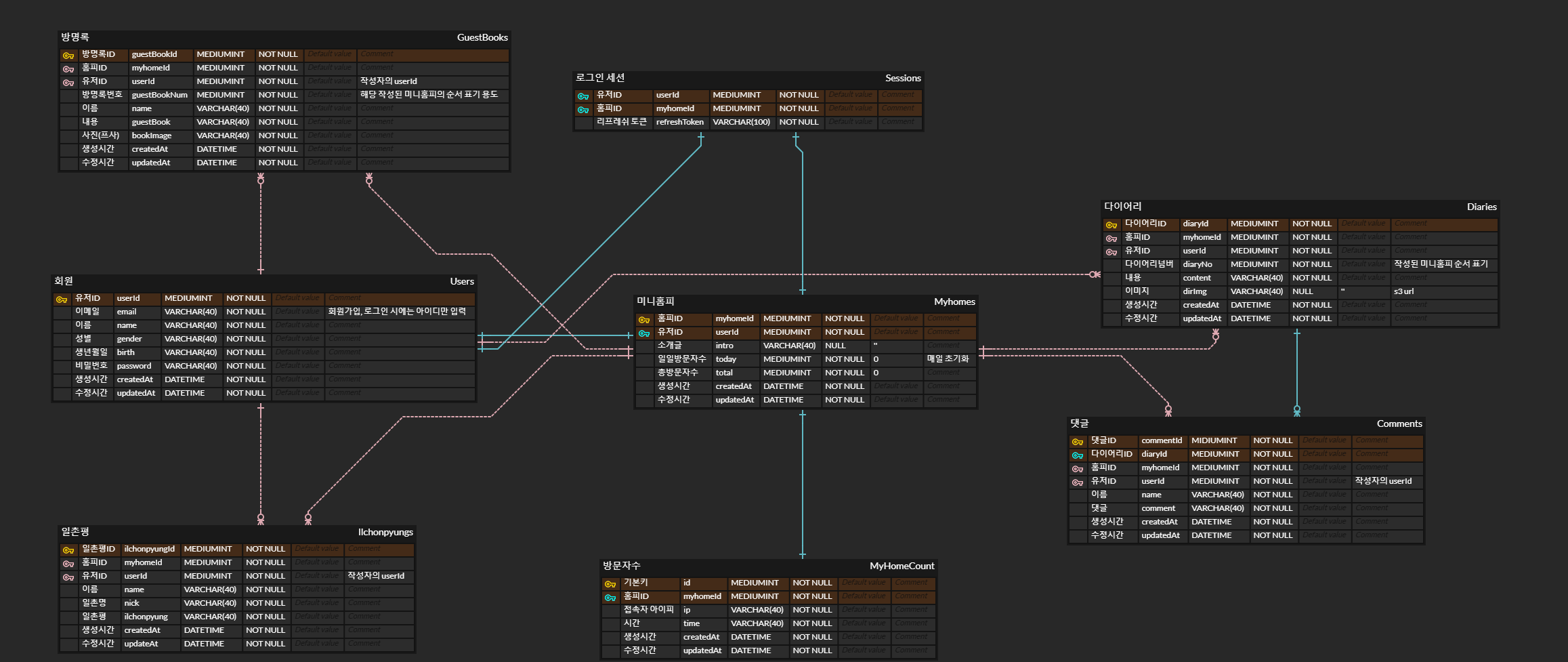Click the pink key icon on Comments userId row
The width and height of the screenshot is (1568, 662).
tap(1078, 482)
